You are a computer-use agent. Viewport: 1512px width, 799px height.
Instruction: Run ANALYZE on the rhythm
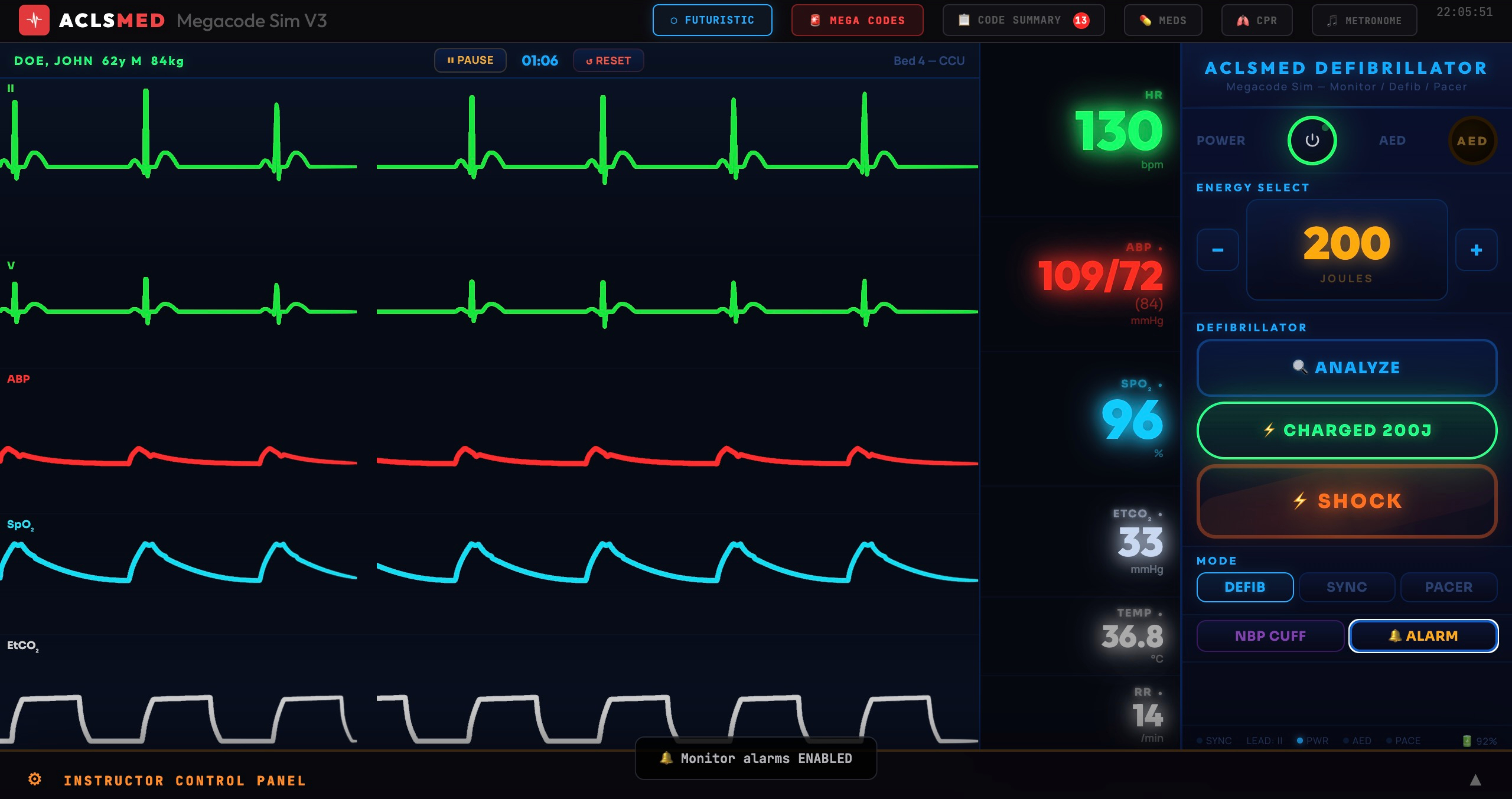click(1347, 367)
